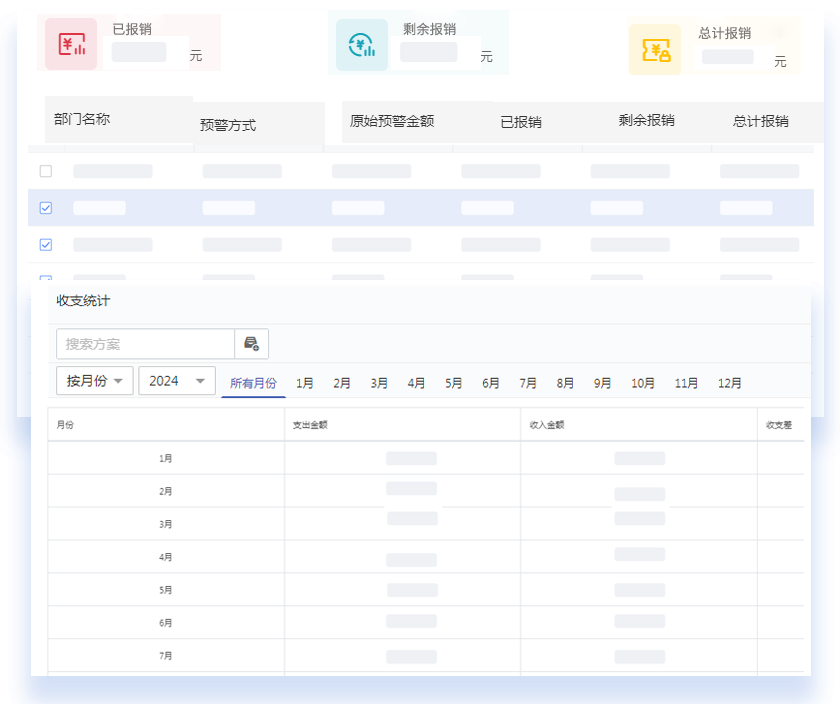Image resolution: width=840 pixels, height=704 pixels.
Task: Open the 按月份 dropdown
Action: point(94,381)
